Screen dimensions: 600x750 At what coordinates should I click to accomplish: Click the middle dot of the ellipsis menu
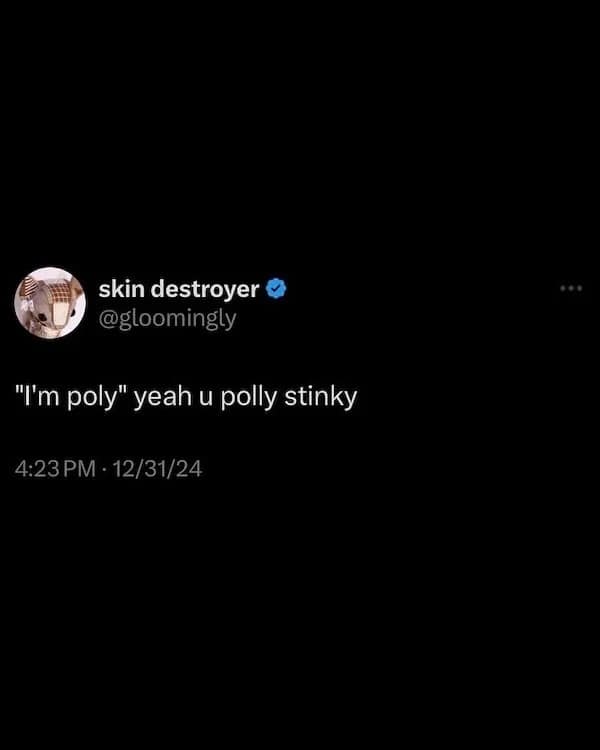pos(571,288)
